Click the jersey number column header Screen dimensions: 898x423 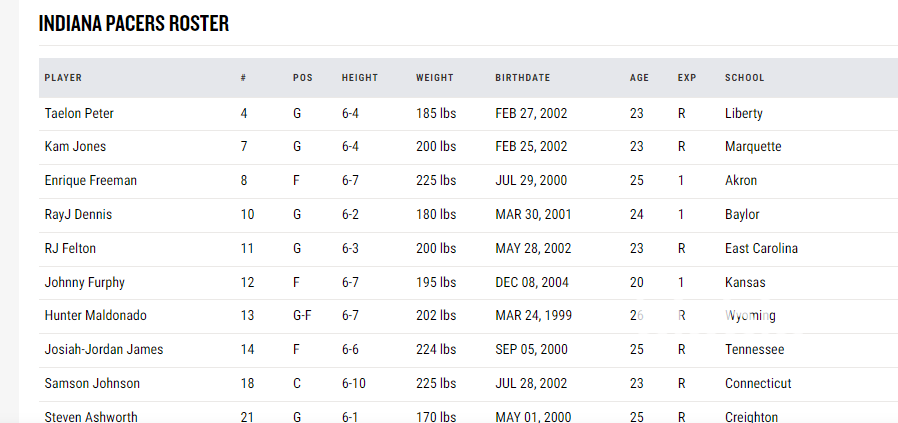tap(243, 78)
